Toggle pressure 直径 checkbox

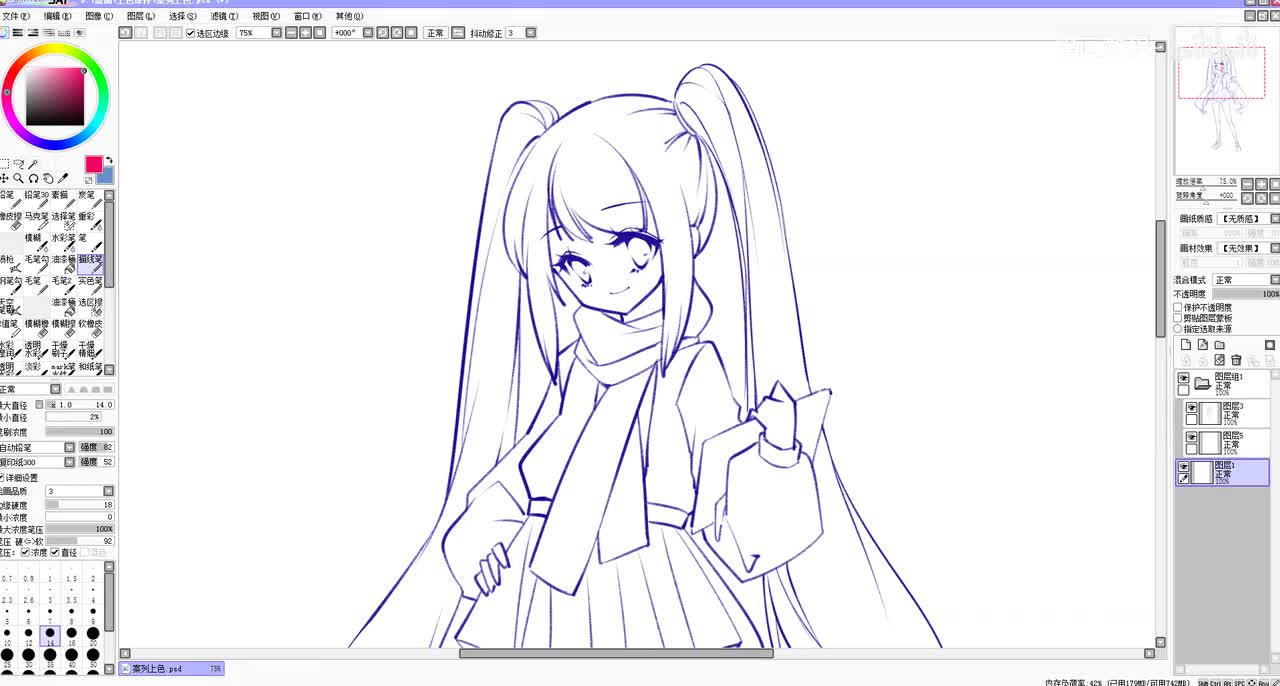(55, 552)
